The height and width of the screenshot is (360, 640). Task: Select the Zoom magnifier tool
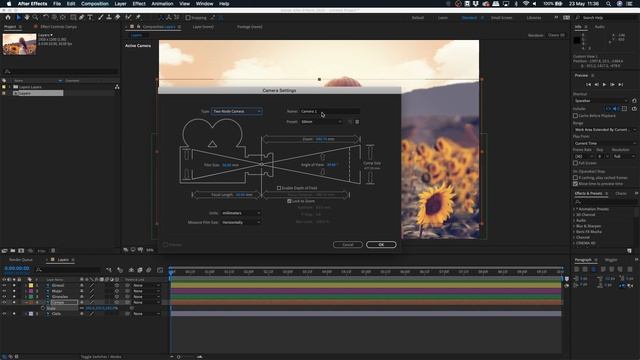click(36, 18)
